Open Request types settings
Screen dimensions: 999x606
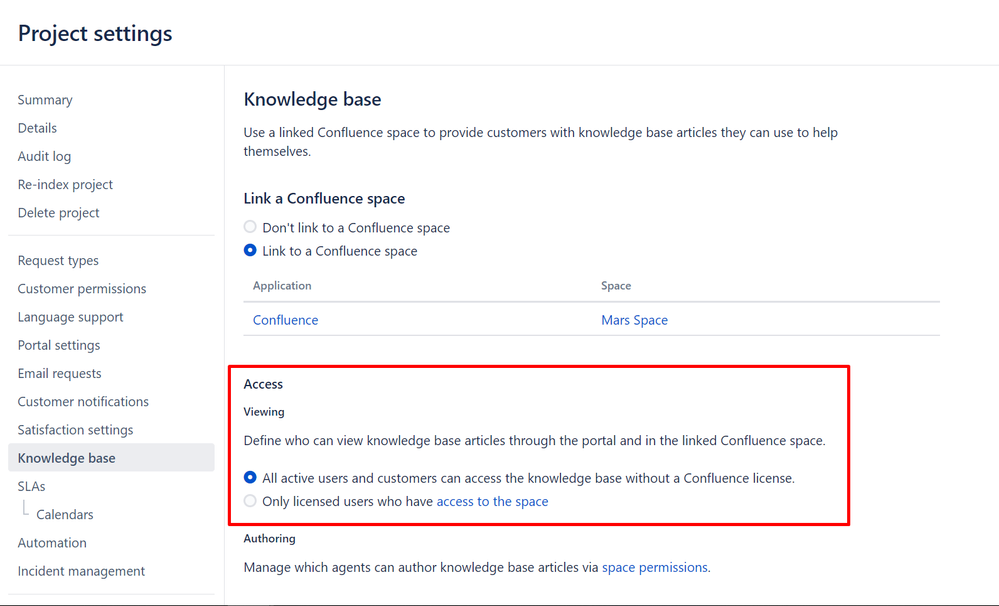click(x=58, y=261)
